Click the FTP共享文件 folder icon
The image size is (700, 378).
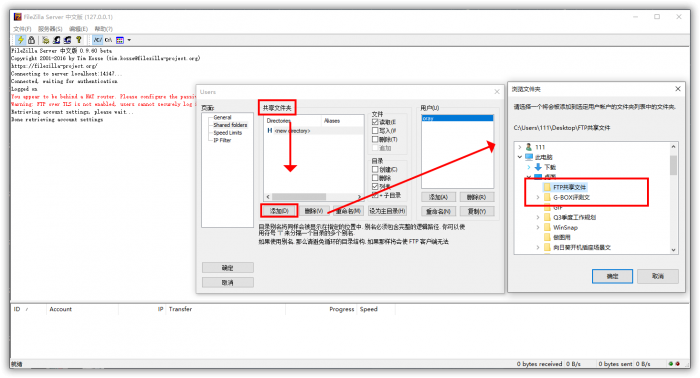547,187
